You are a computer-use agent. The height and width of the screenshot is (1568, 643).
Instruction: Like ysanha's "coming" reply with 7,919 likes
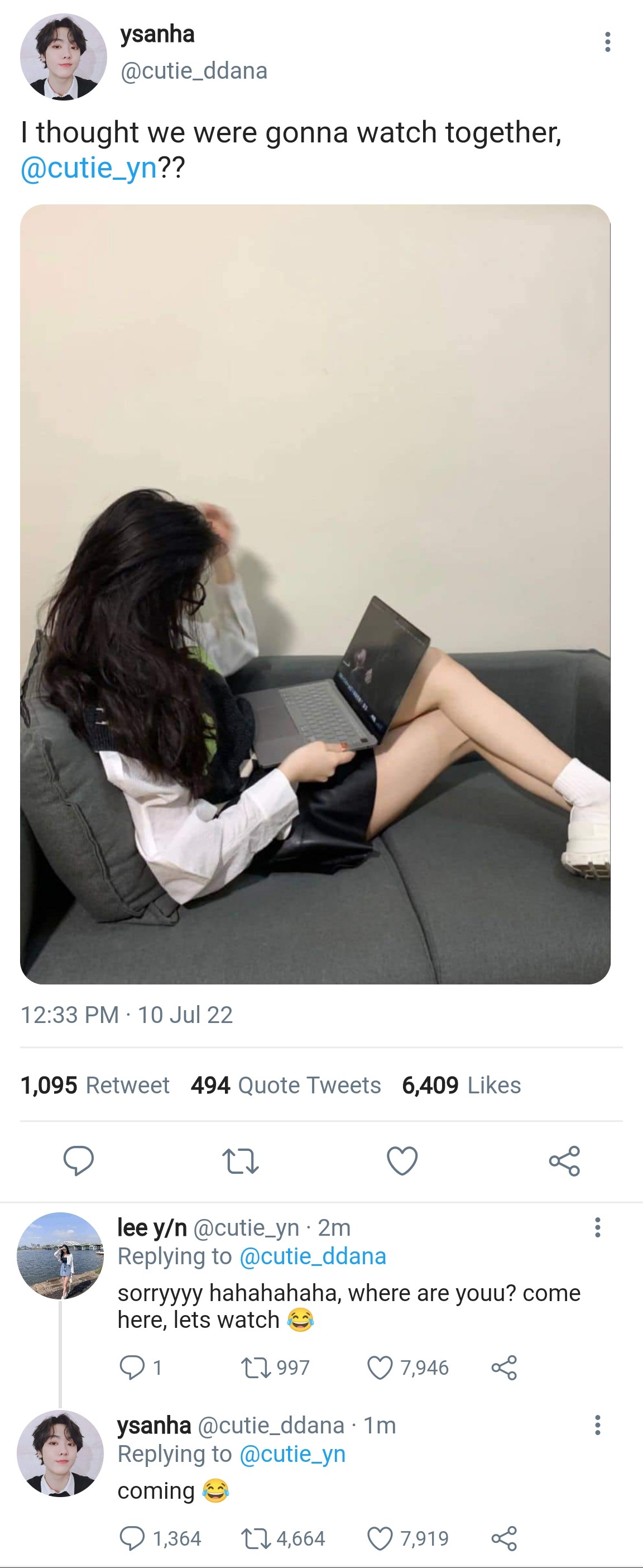point(380,1538)
